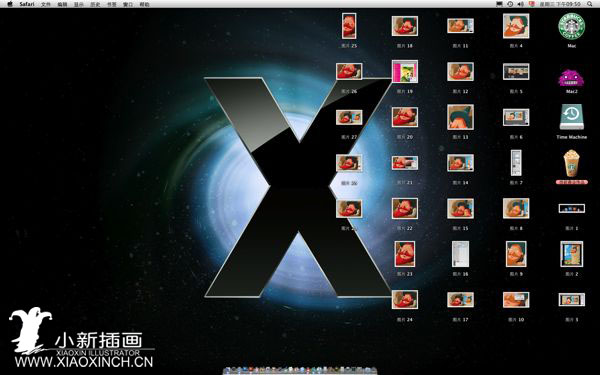This screenshot has width=600, height=375.
Task: Open the Mac drive with Starbucks logo
Action: pyautogui.click(x=571, y=26)
